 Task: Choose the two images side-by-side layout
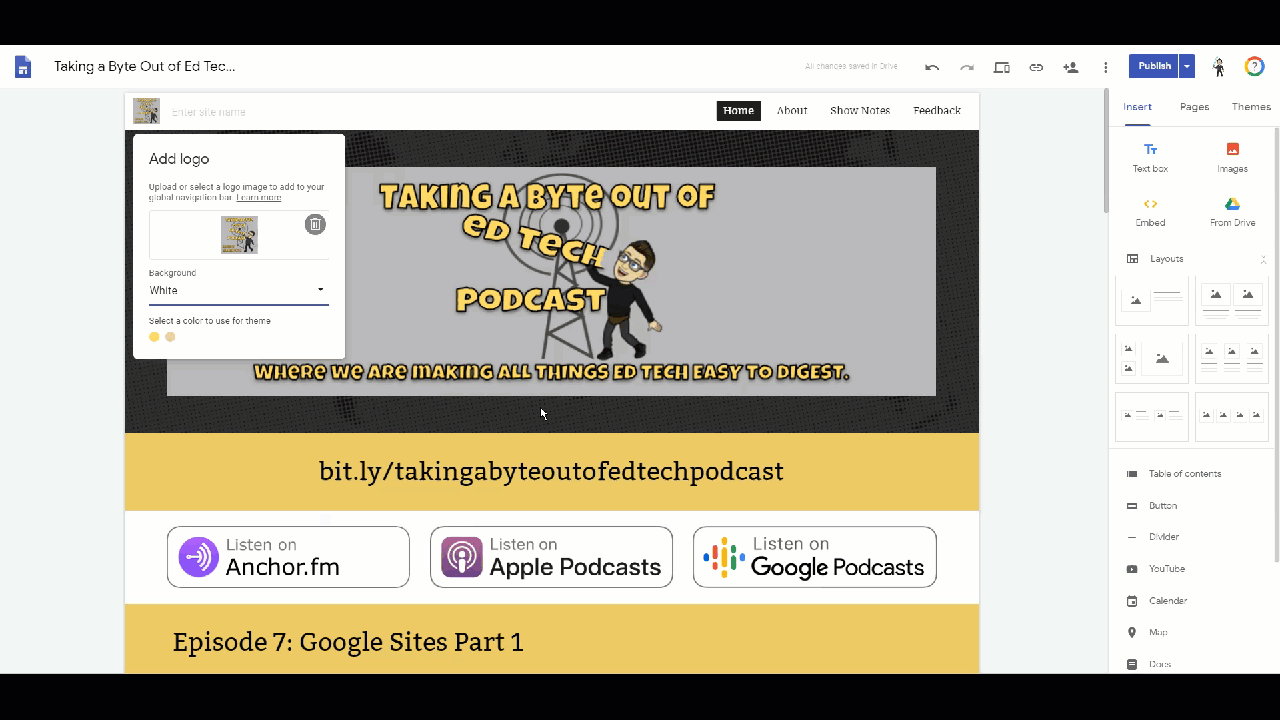pos(1232,299)
